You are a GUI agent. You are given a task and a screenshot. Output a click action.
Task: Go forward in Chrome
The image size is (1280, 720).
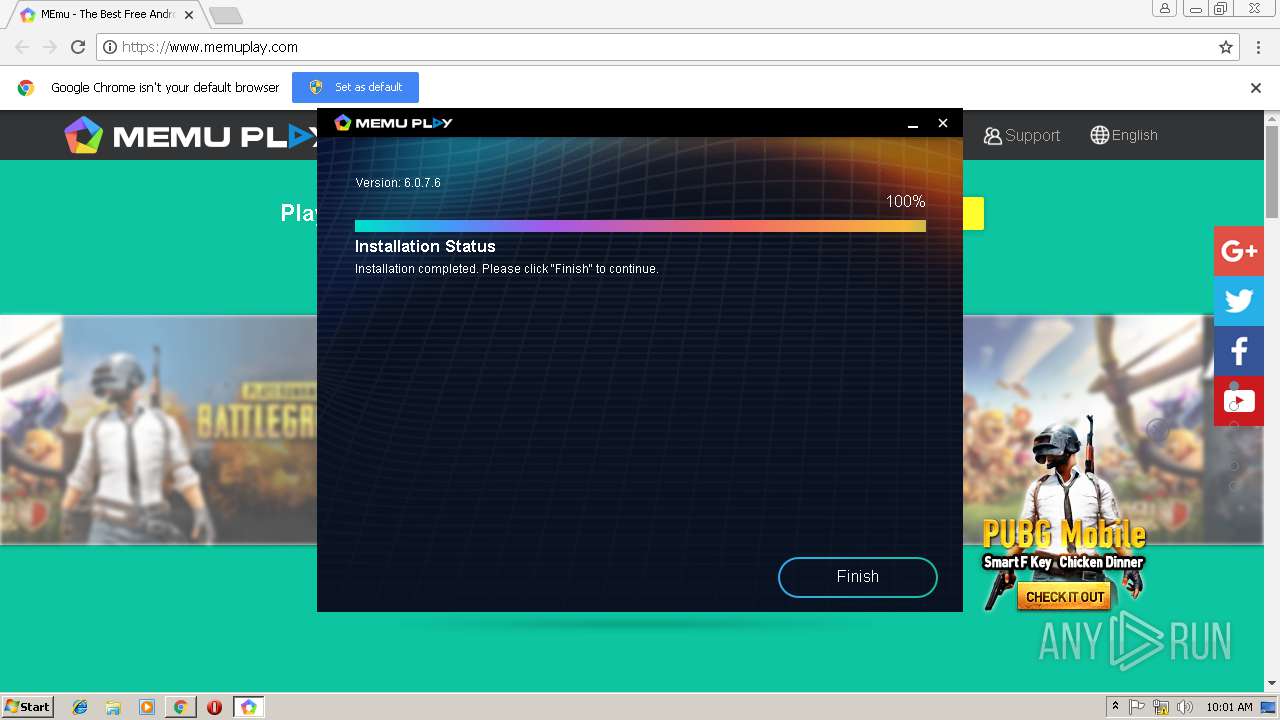click(x=50, y=47)
